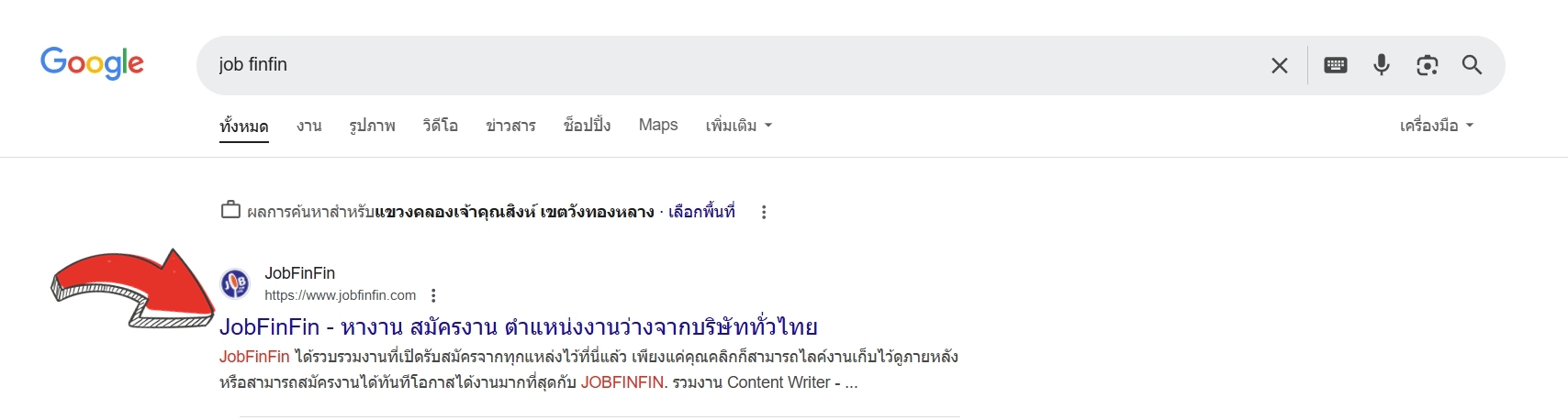Switch to the รูปภาพ images tab

(x=372, y=126)
